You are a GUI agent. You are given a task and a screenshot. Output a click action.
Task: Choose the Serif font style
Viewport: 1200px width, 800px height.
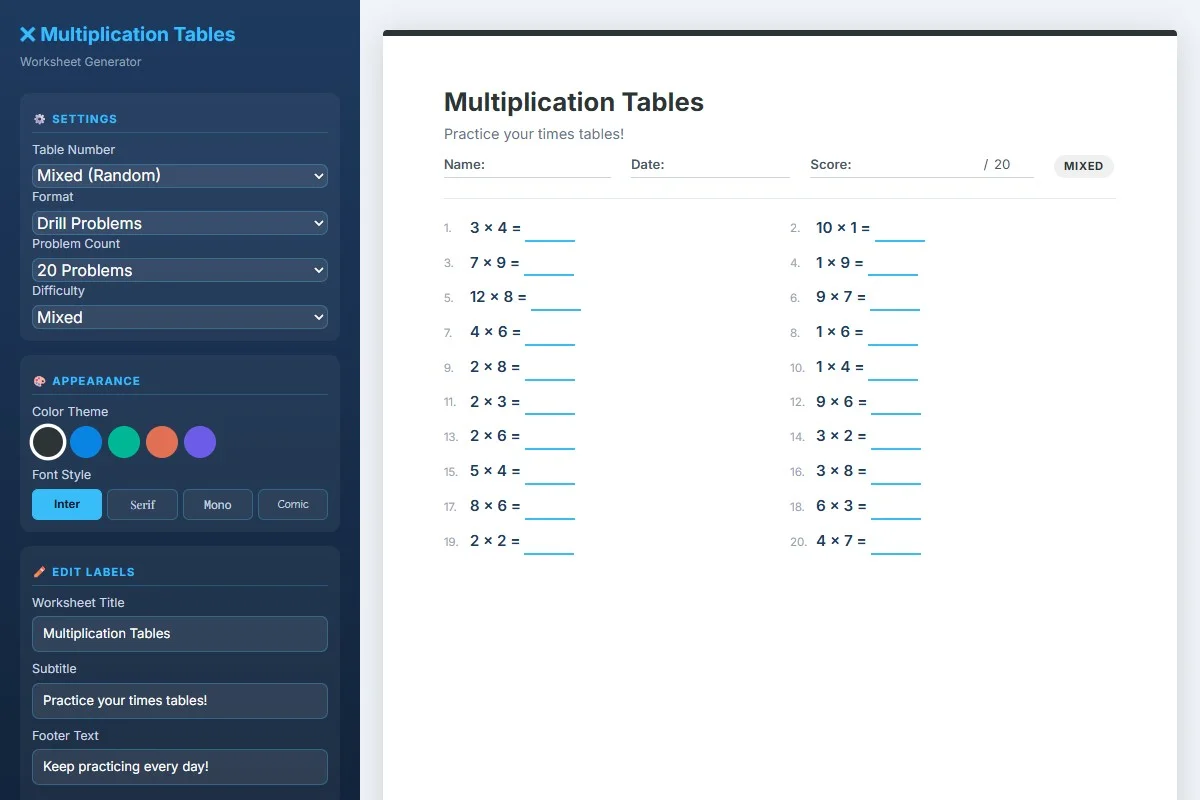click(x=142, y=504)
